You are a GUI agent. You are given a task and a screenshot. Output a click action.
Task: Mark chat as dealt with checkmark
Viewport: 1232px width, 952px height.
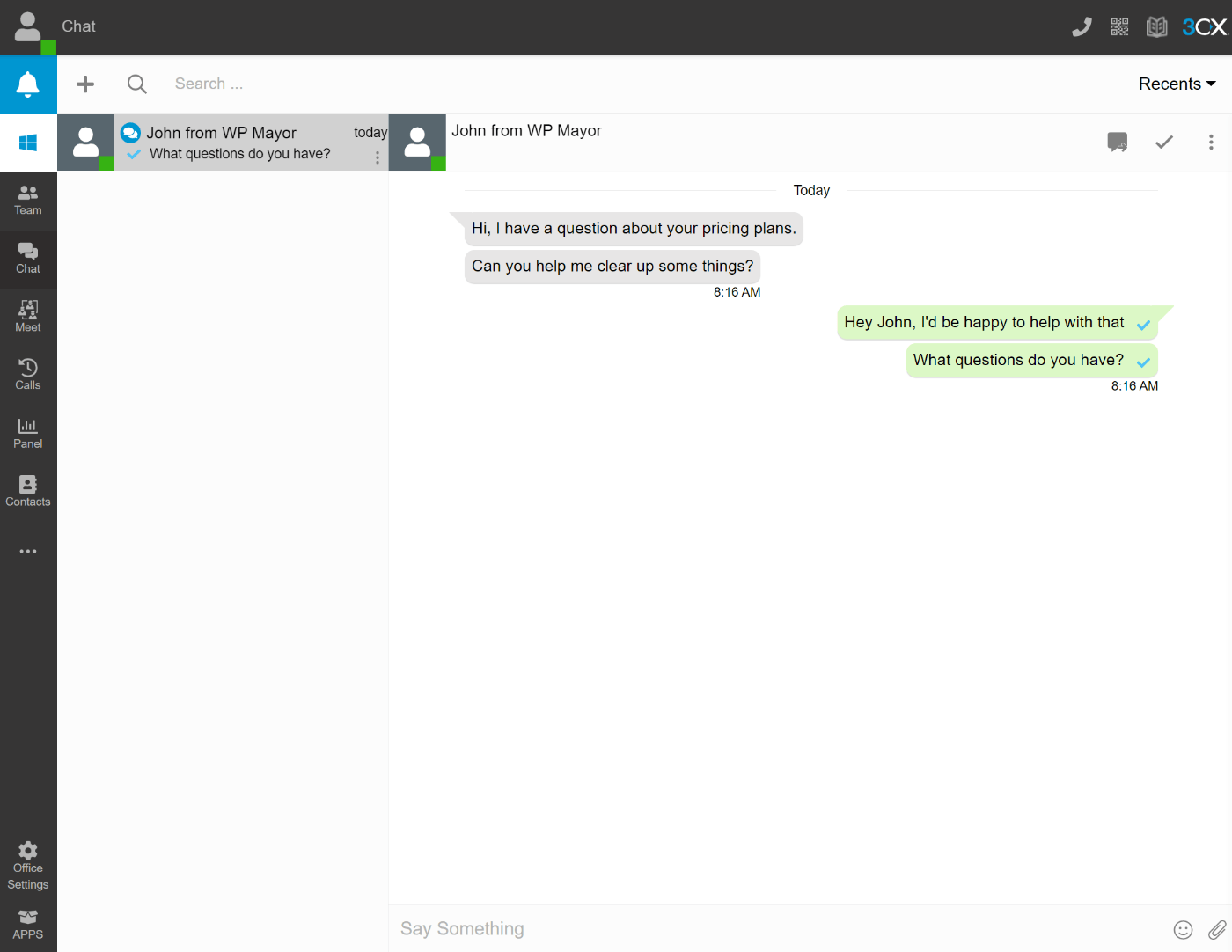[1164, 142]
